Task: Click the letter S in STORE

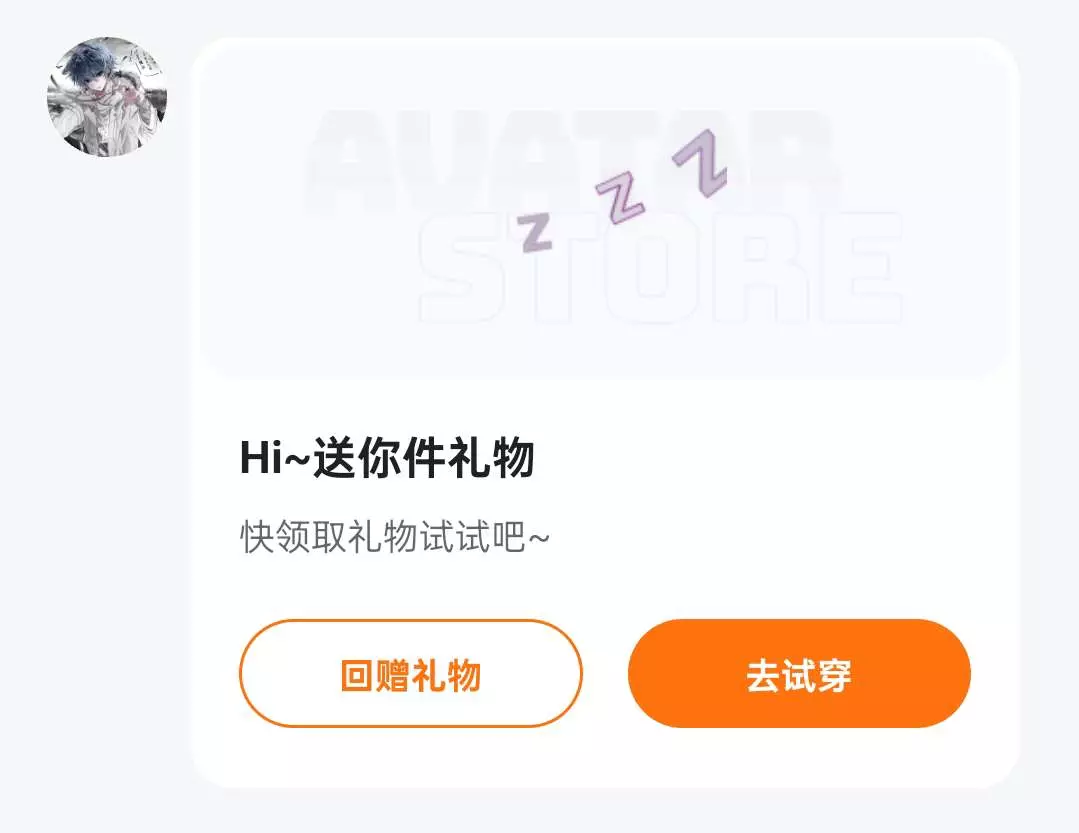Action: click(460, 268)
